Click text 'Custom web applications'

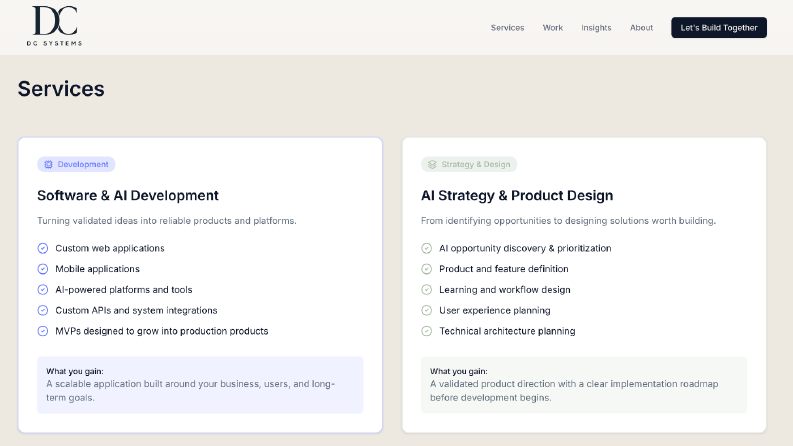110,248
